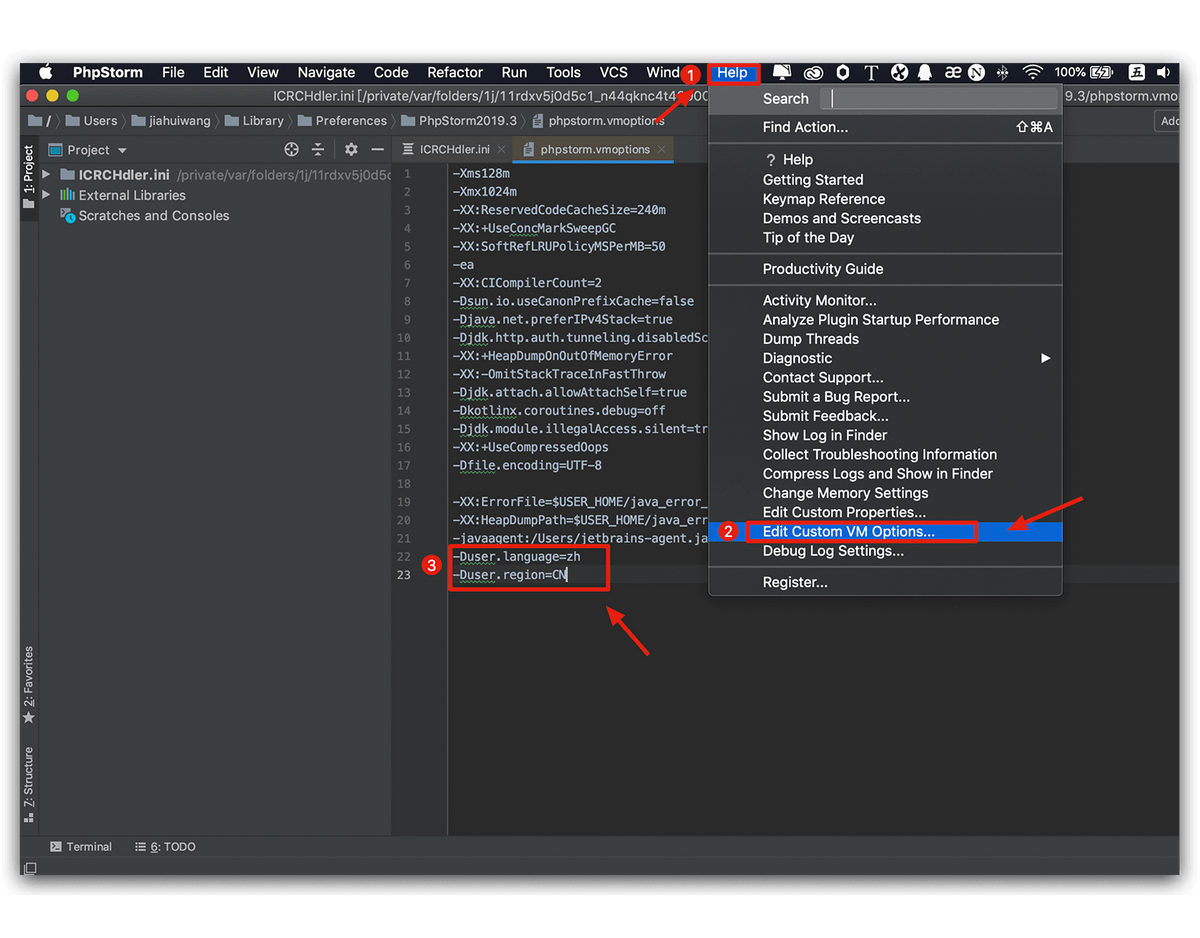The height and width of the screenshot is (938, 1200).
Task: Click the Scratches and Consoles icon
Action: pyautogui.click(x=67, y=215)
